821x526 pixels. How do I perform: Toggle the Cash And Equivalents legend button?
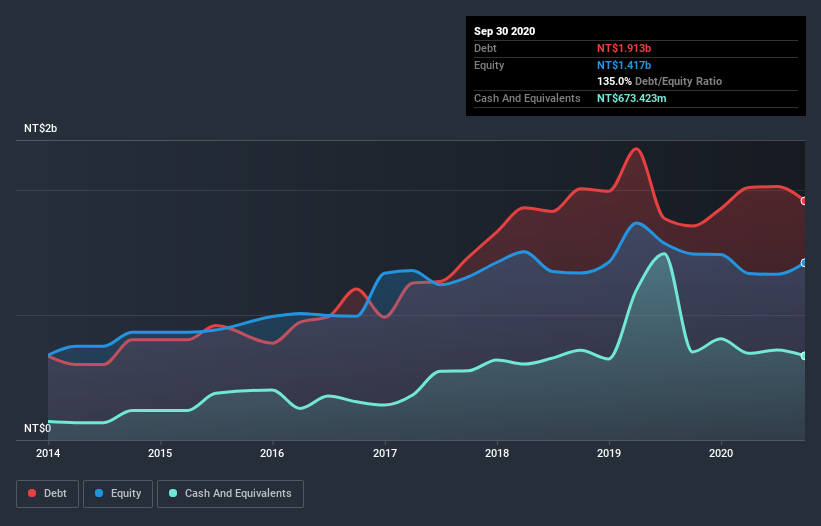point(230,494)
